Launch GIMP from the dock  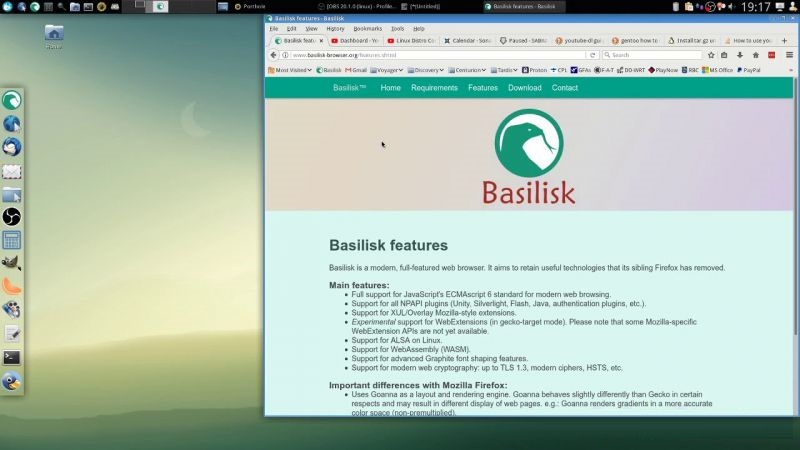12,264
